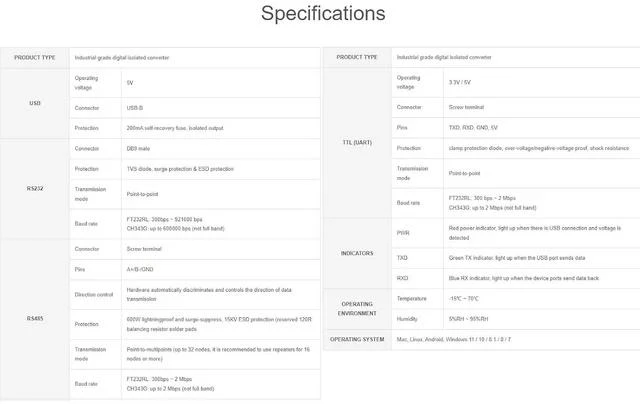This screenshot has width=640, height=404.
Task: Click the USB-B connector value
Action: coord(135,108)
